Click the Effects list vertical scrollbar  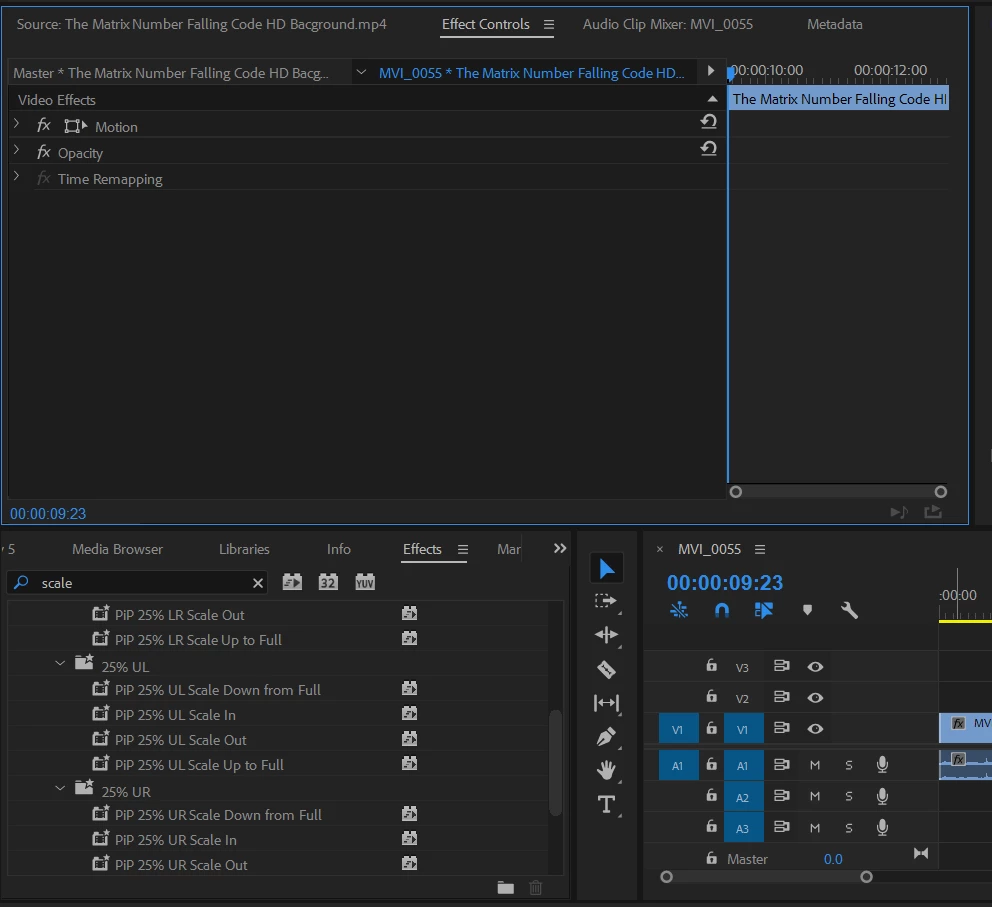click(x=555, y=763)
